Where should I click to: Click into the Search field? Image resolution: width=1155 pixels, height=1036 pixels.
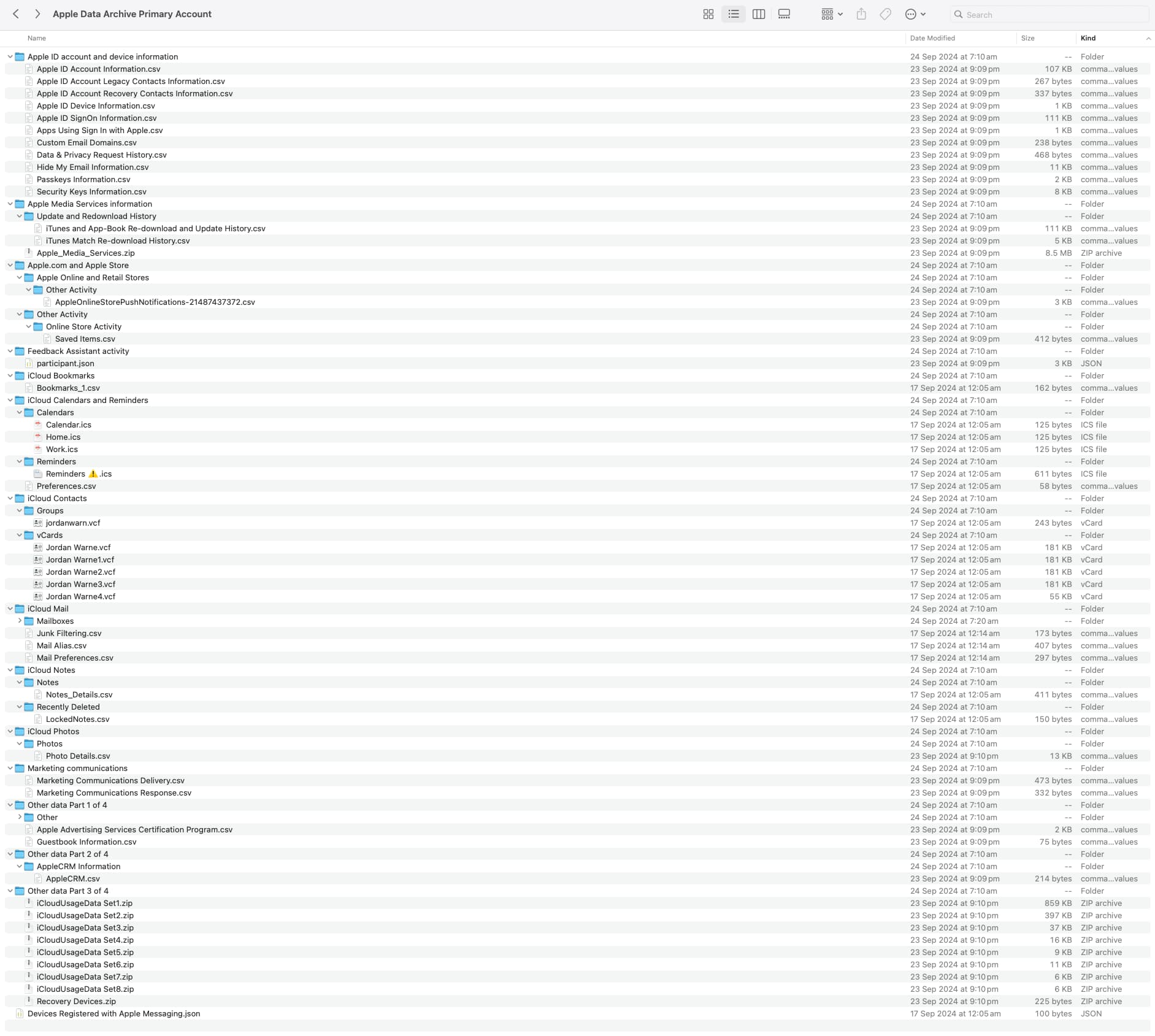1049,15
